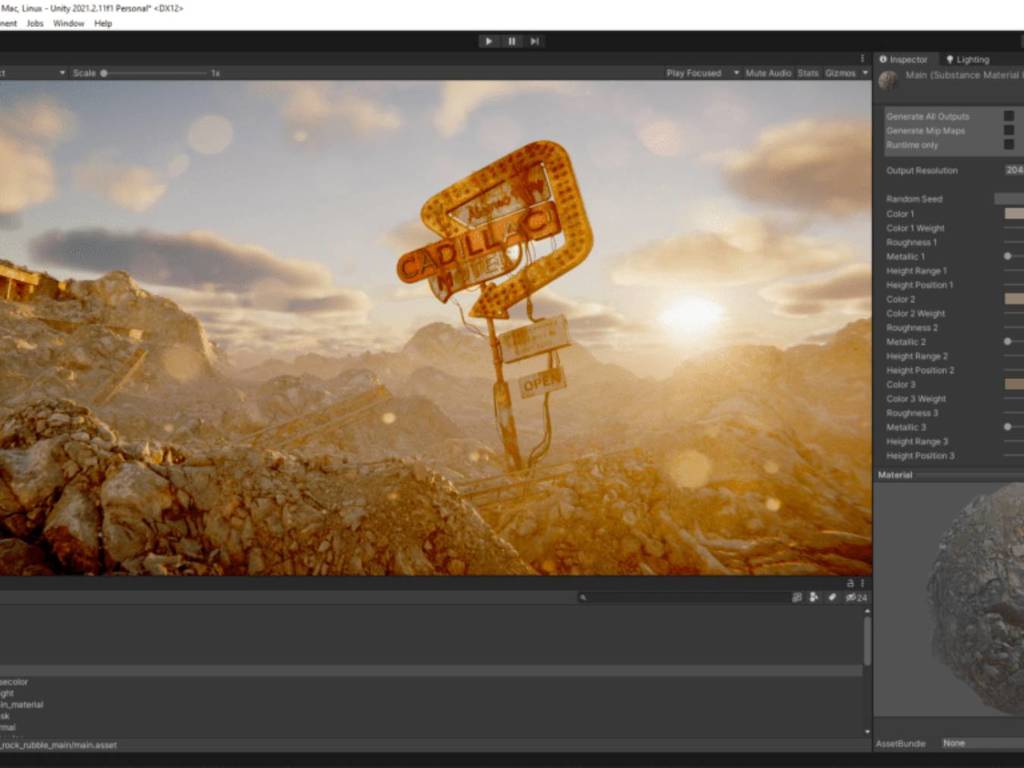Viewport: 1024px width, 768px height.
Task: Pause the game with the pause button
Action: (512, 41)
